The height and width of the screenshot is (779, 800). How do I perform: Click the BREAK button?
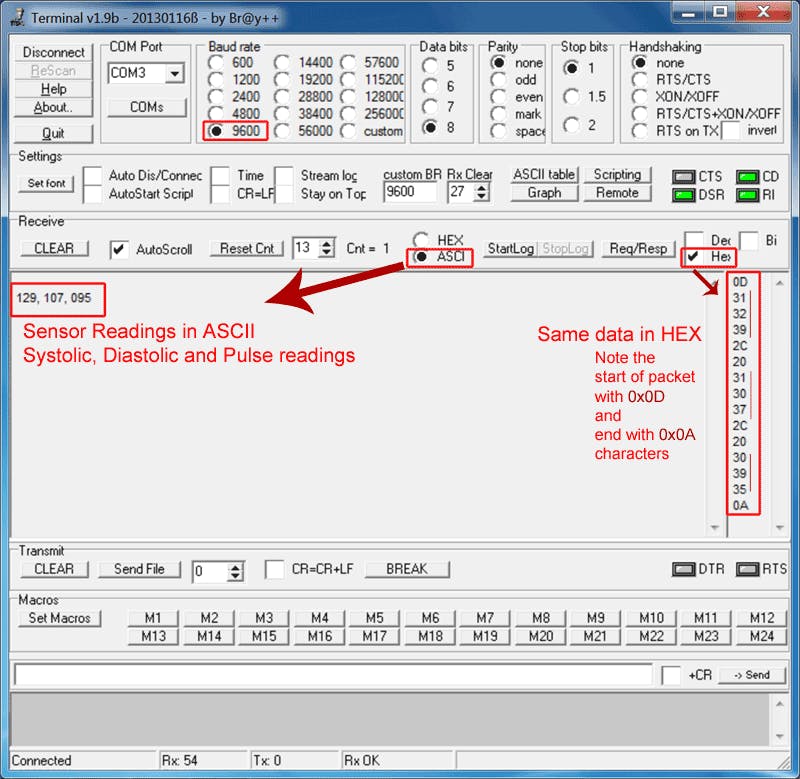click(x=407, y=569)
